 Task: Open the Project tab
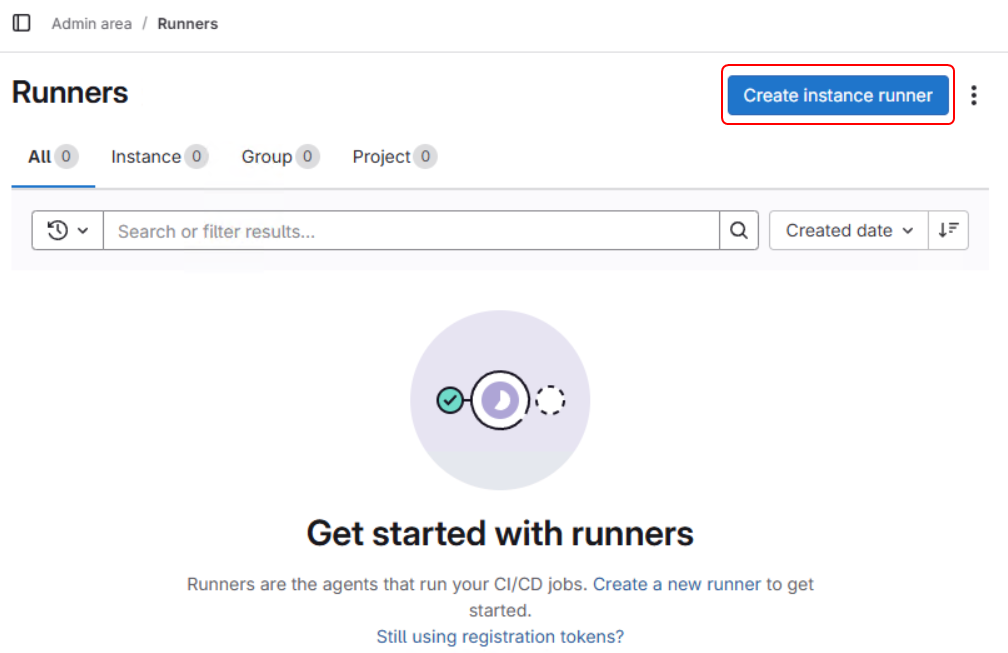point(382,157)
